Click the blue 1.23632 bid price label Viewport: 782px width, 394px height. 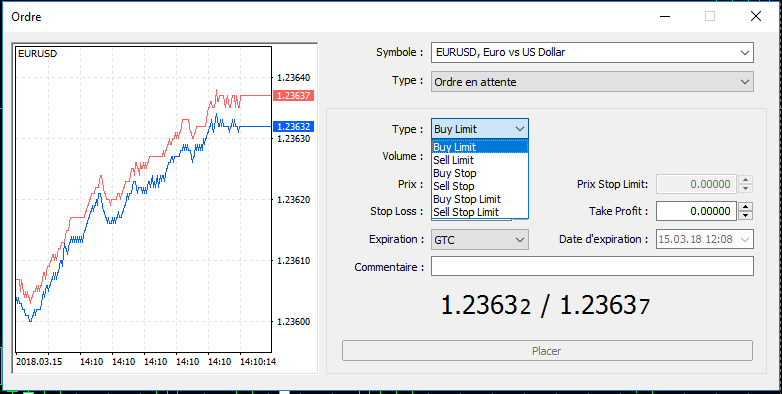[293, 127]
